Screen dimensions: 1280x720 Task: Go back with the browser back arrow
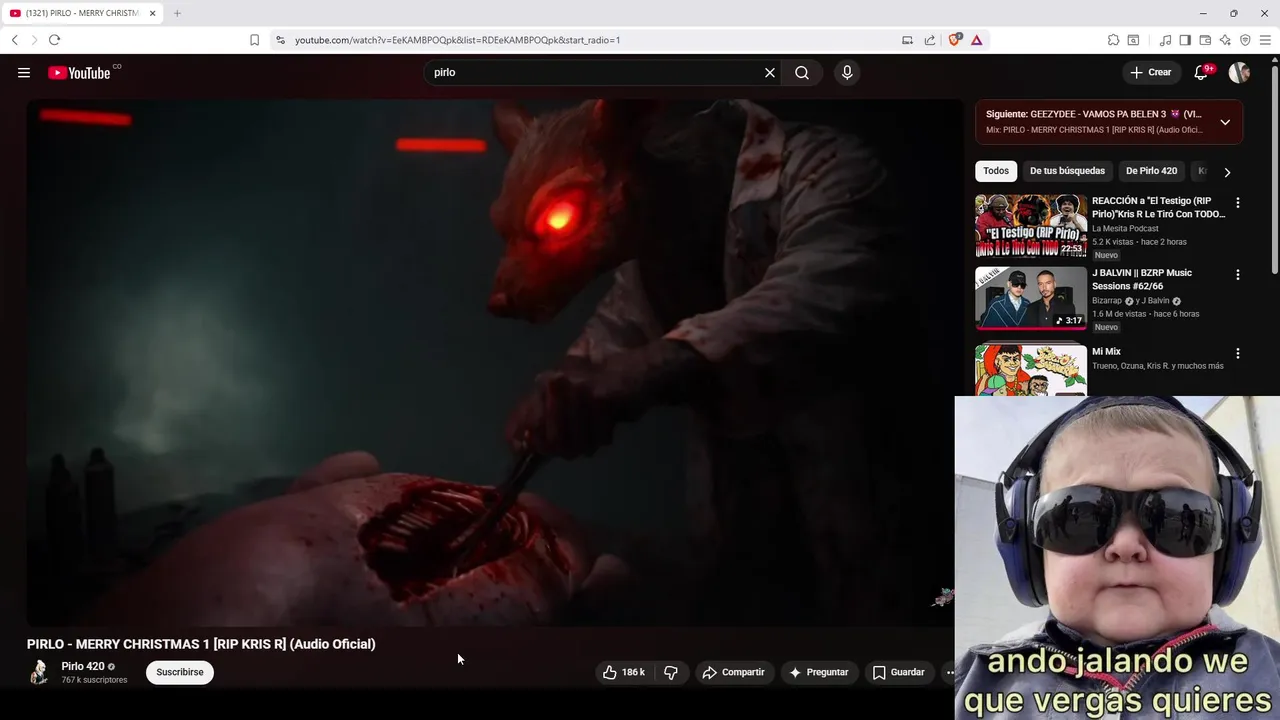(14, 40)
